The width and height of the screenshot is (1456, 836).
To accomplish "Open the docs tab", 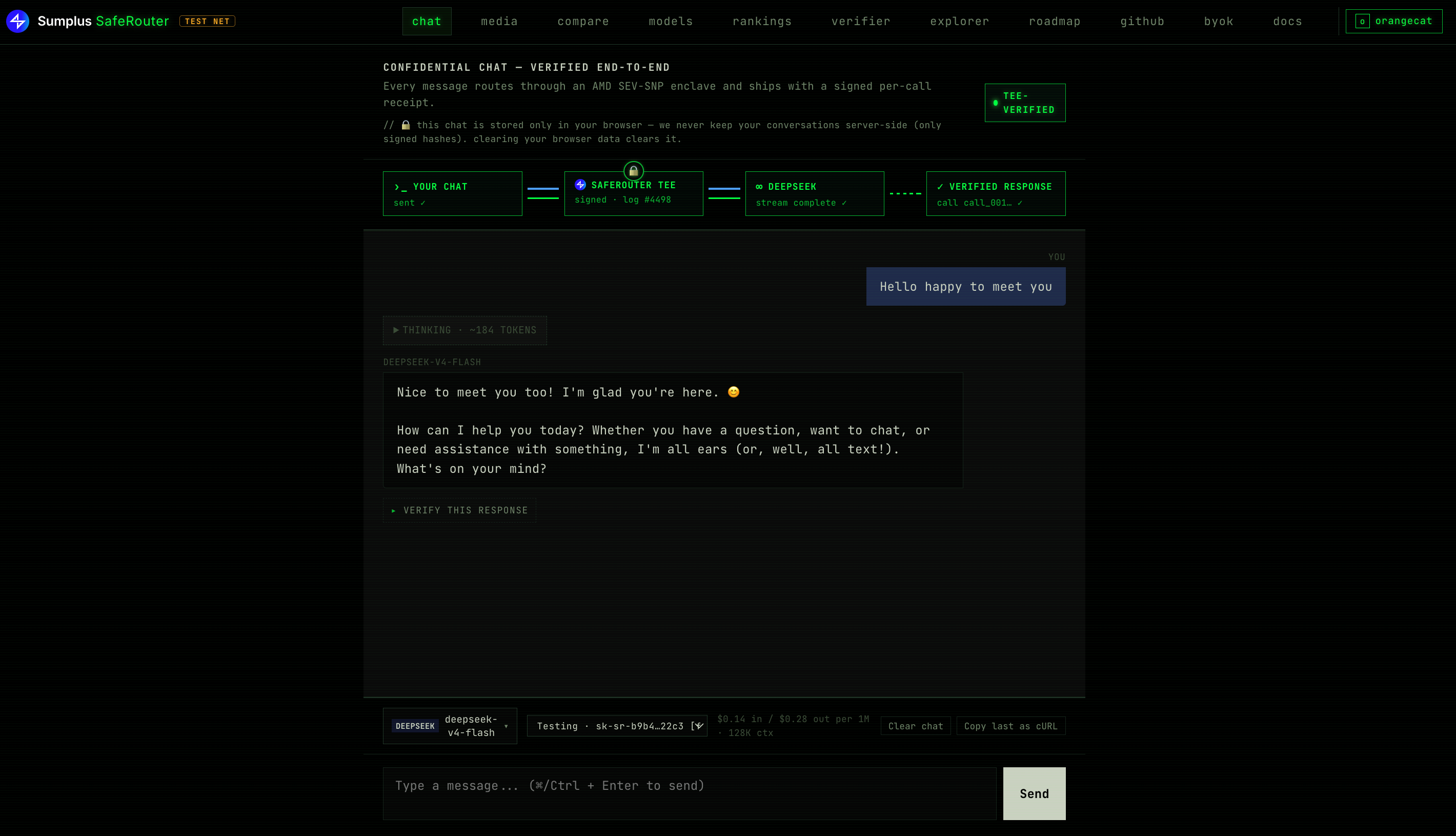I will pyautogui.click(x=1287, y=21).
